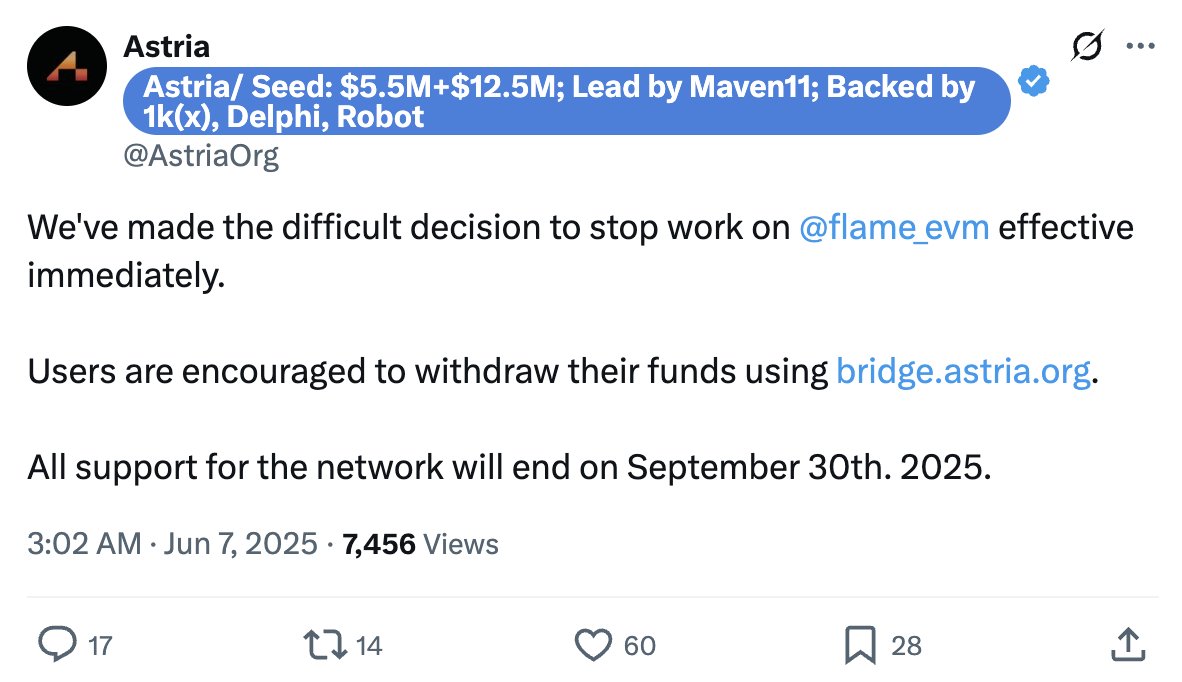The width and height of the screenshot is (1182, 682).
Task: Open Astria profile avatar
Action: [66, 66]
